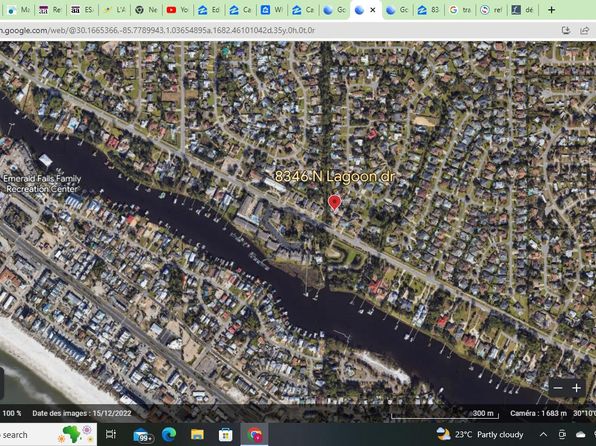Zoom out with the minus button
Image resolution: width=596 pixels, height=446 pixels.
558,388
